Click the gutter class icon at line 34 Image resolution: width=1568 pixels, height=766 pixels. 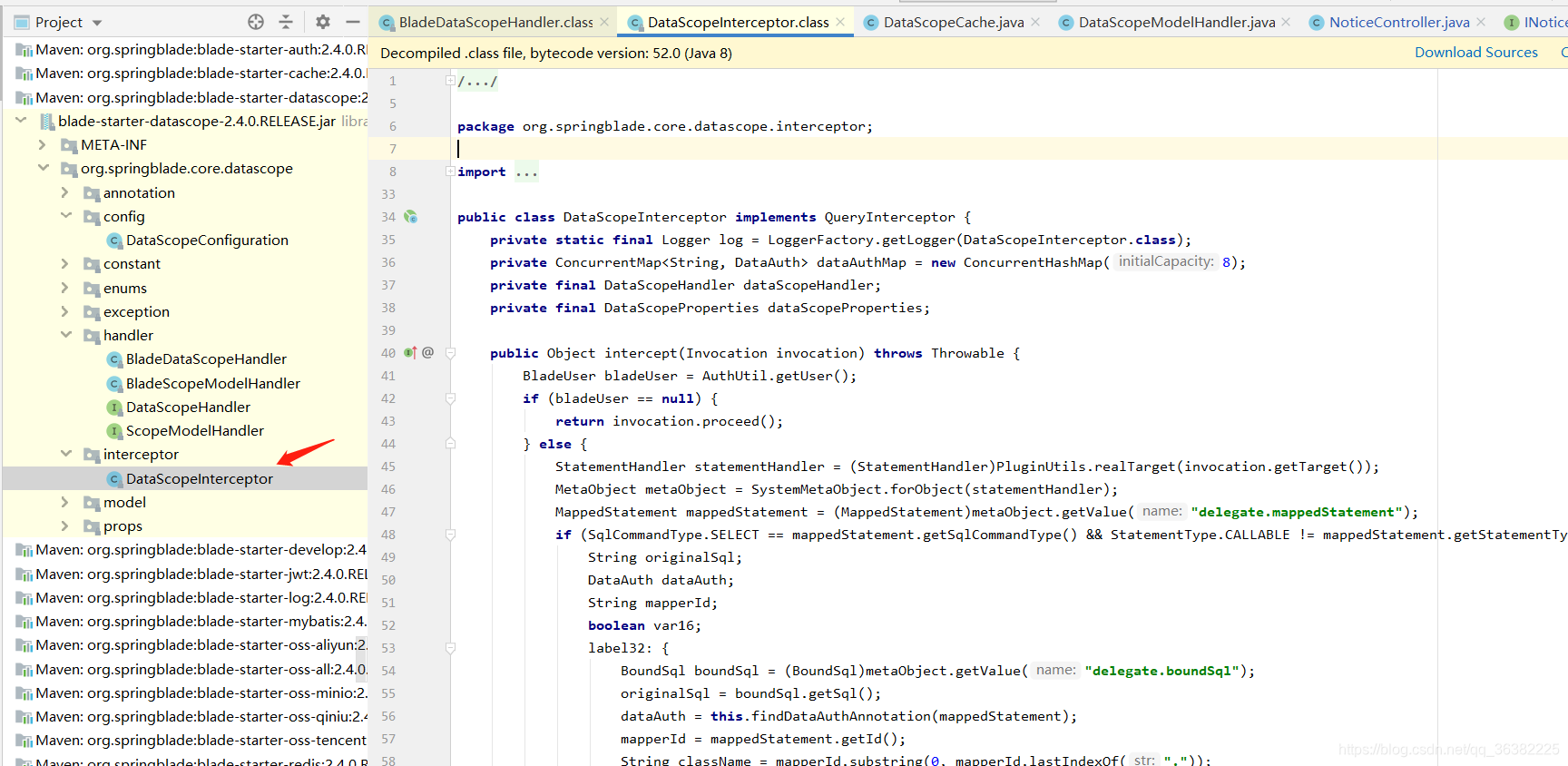coord(410,216)
